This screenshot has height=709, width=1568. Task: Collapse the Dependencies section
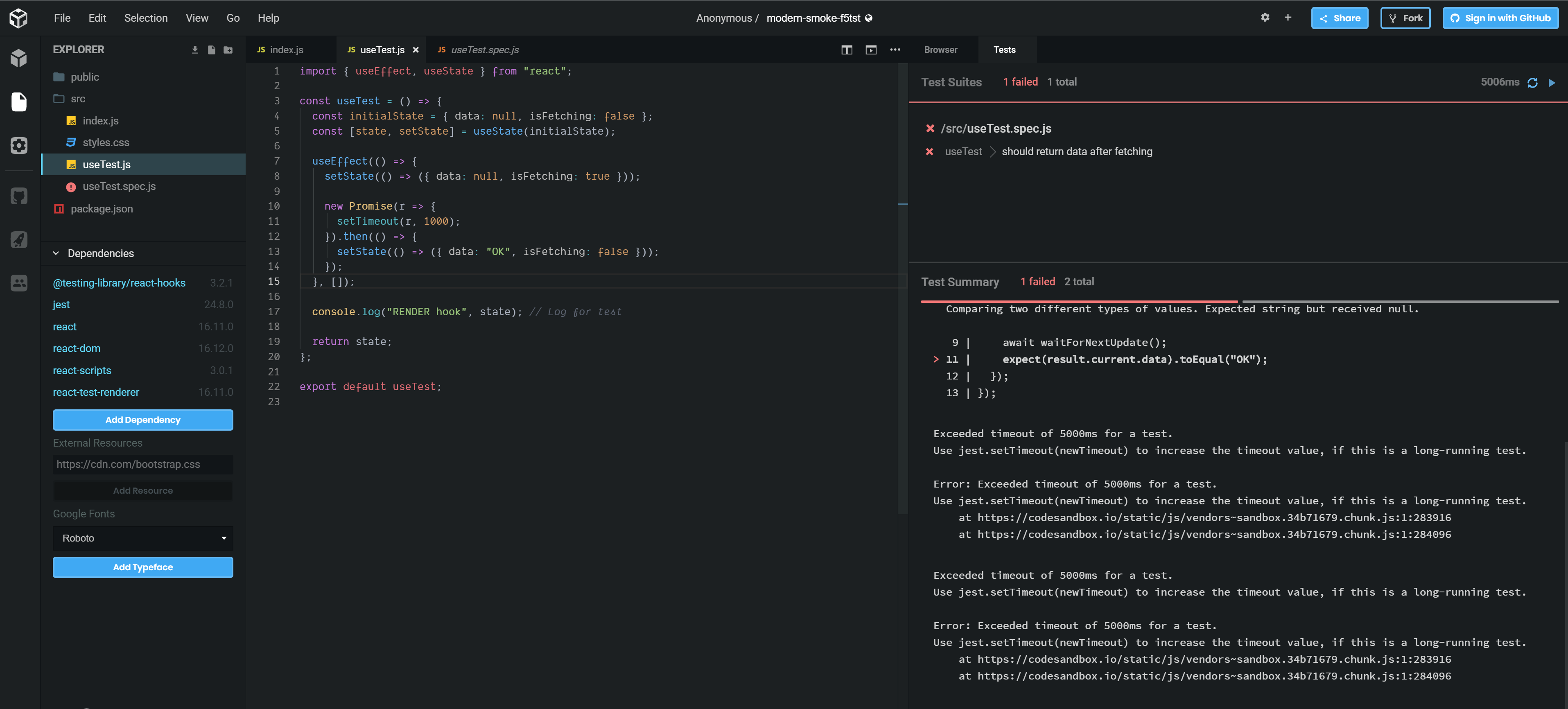point(56,253)
